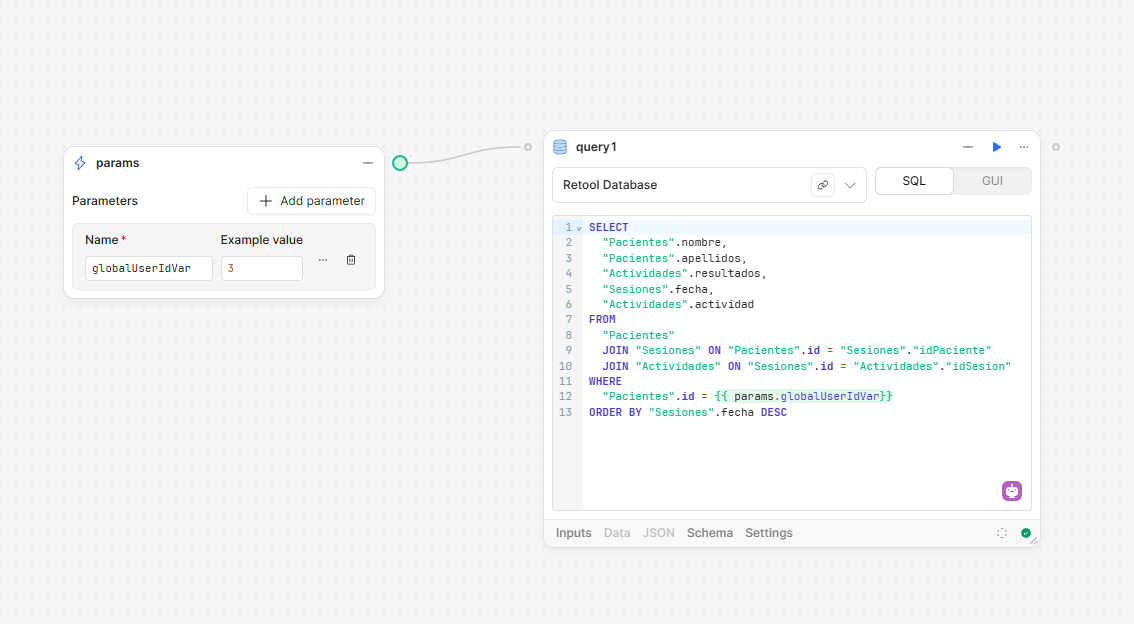
Task: Click the query1 database icon
Action: pos(560,147)
